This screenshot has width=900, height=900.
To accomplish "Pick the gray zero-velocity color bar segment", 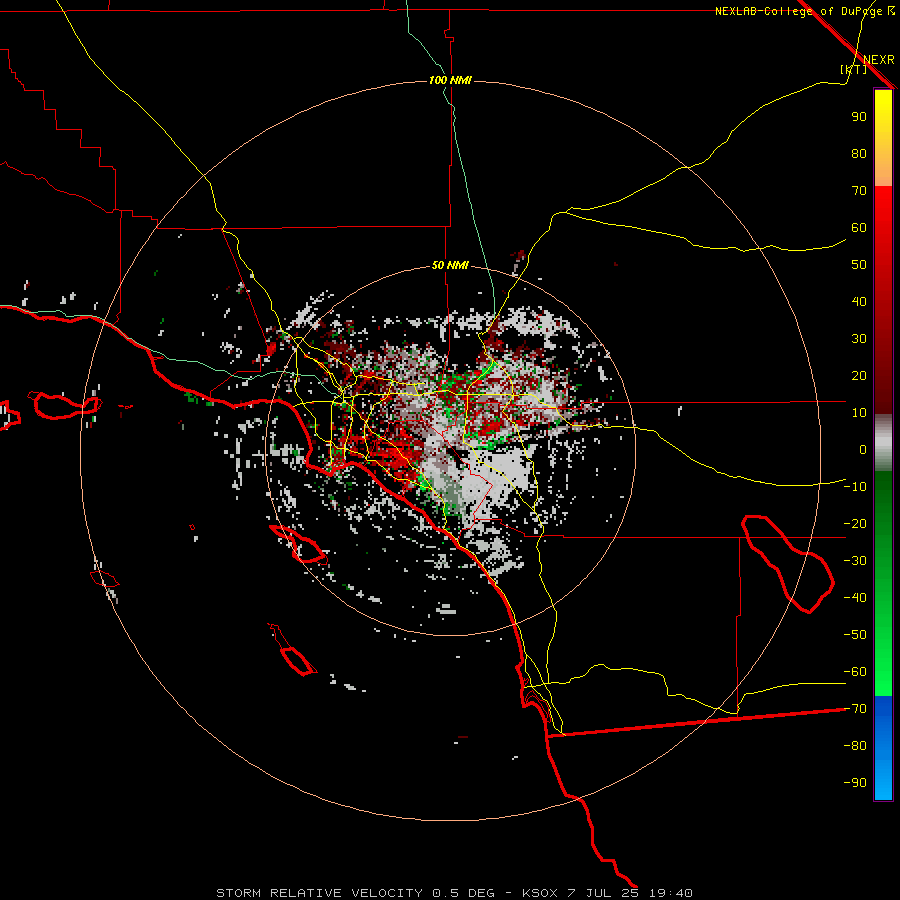I will [883, 443].
